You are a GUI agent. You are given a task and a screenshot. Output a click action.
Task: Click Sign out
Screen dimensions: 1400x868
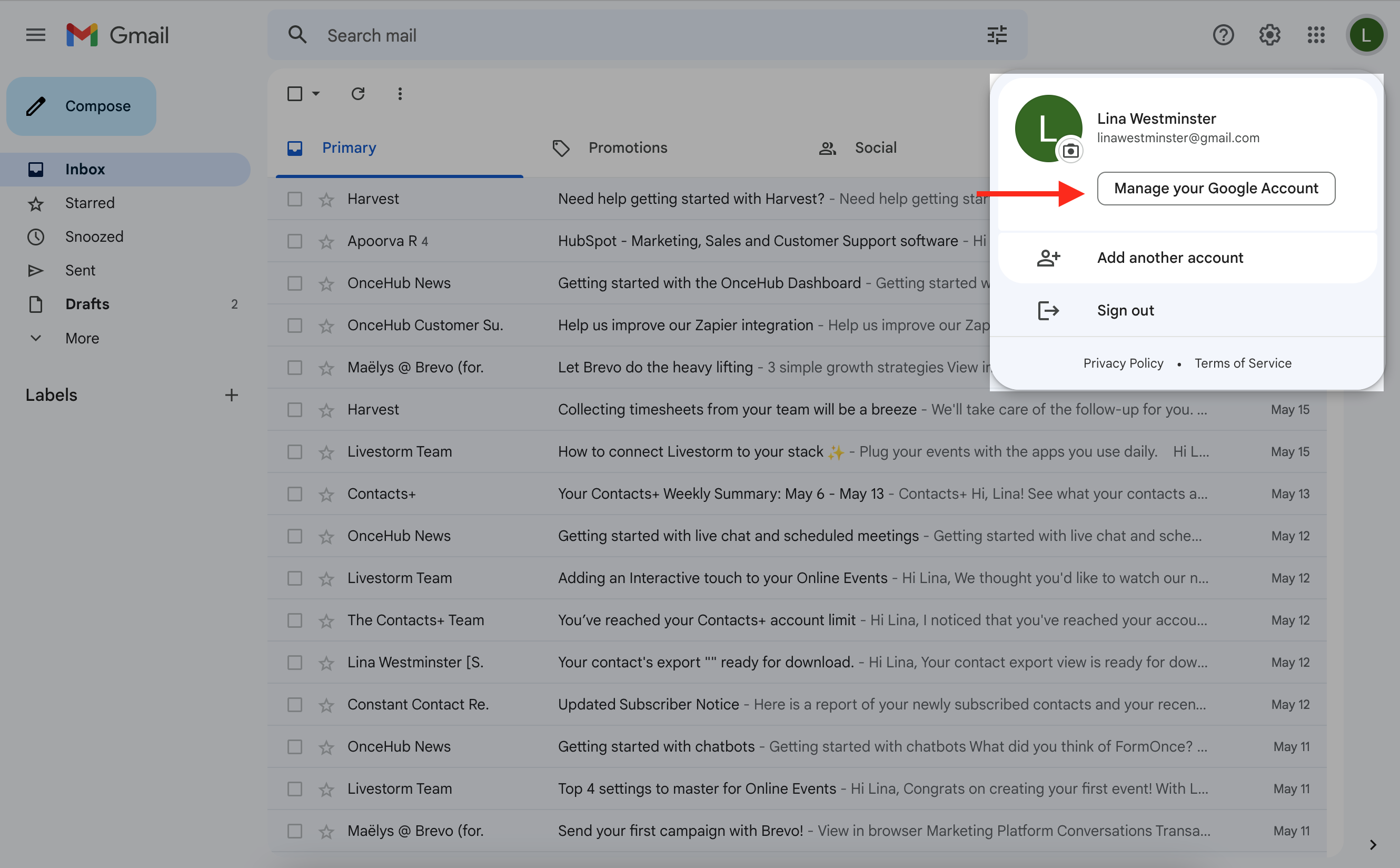coord(1187,311)
